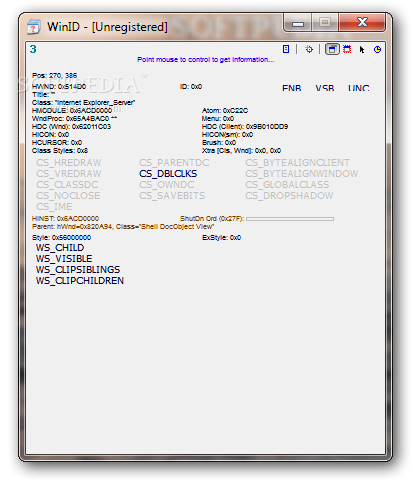The width and height of the screenshot is (413, 482).
Task: Click the Atom: 0xC22C value
Action: pos(225,111)
